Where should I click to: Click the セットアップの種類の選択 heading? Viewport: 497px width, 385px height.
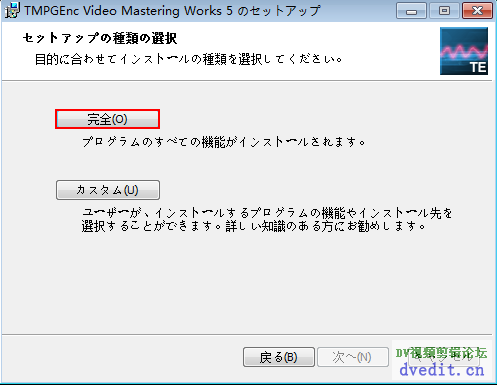100,38
